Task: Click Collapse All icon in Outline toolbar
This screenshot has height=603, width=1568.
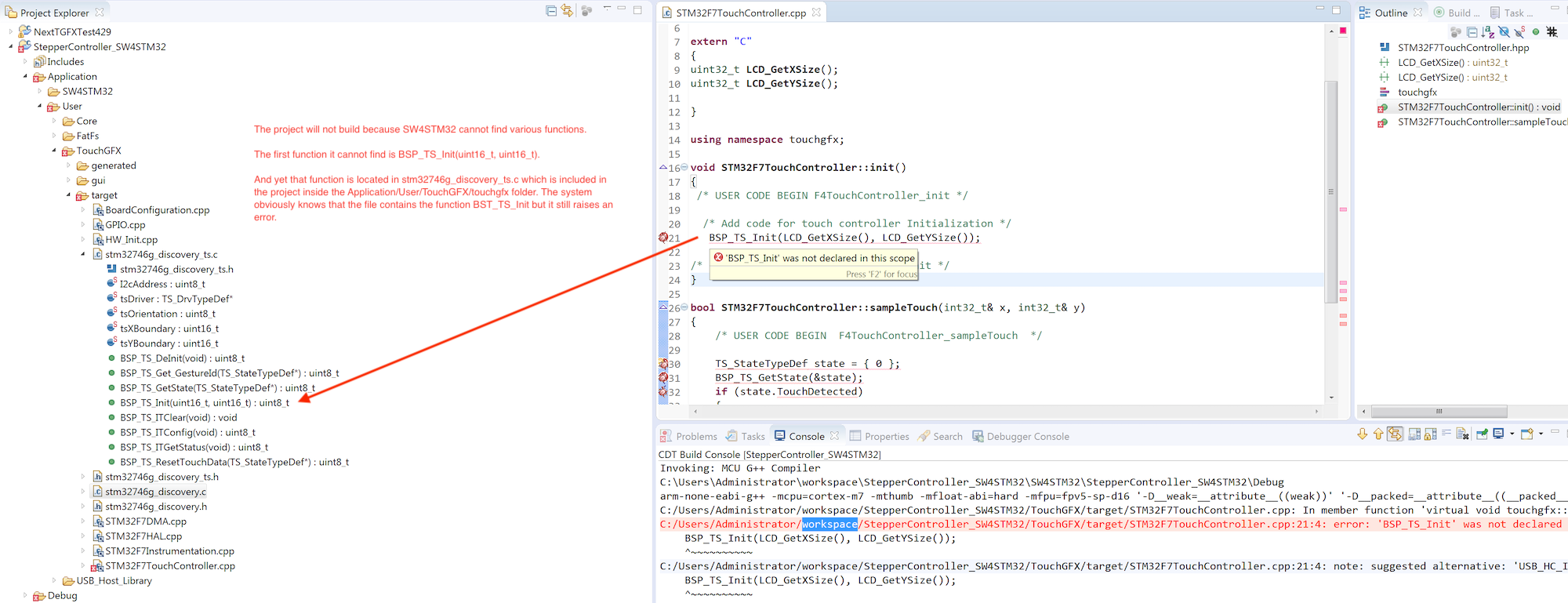Action: 1472,32
